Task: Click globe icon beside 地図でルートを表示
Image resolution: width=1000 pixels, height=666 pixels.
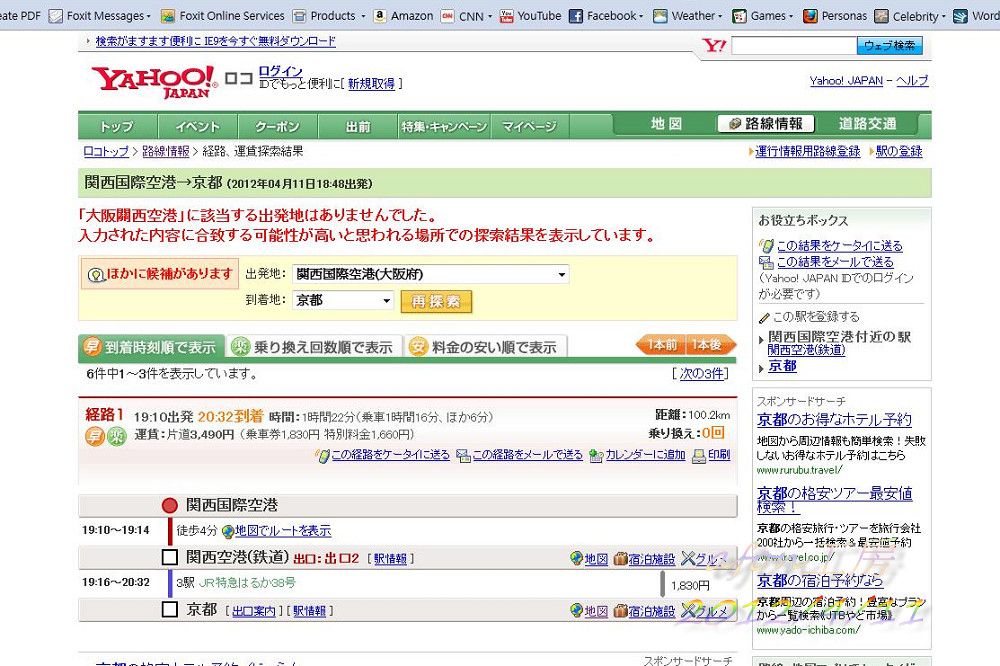Action: (x=228, y=531)
